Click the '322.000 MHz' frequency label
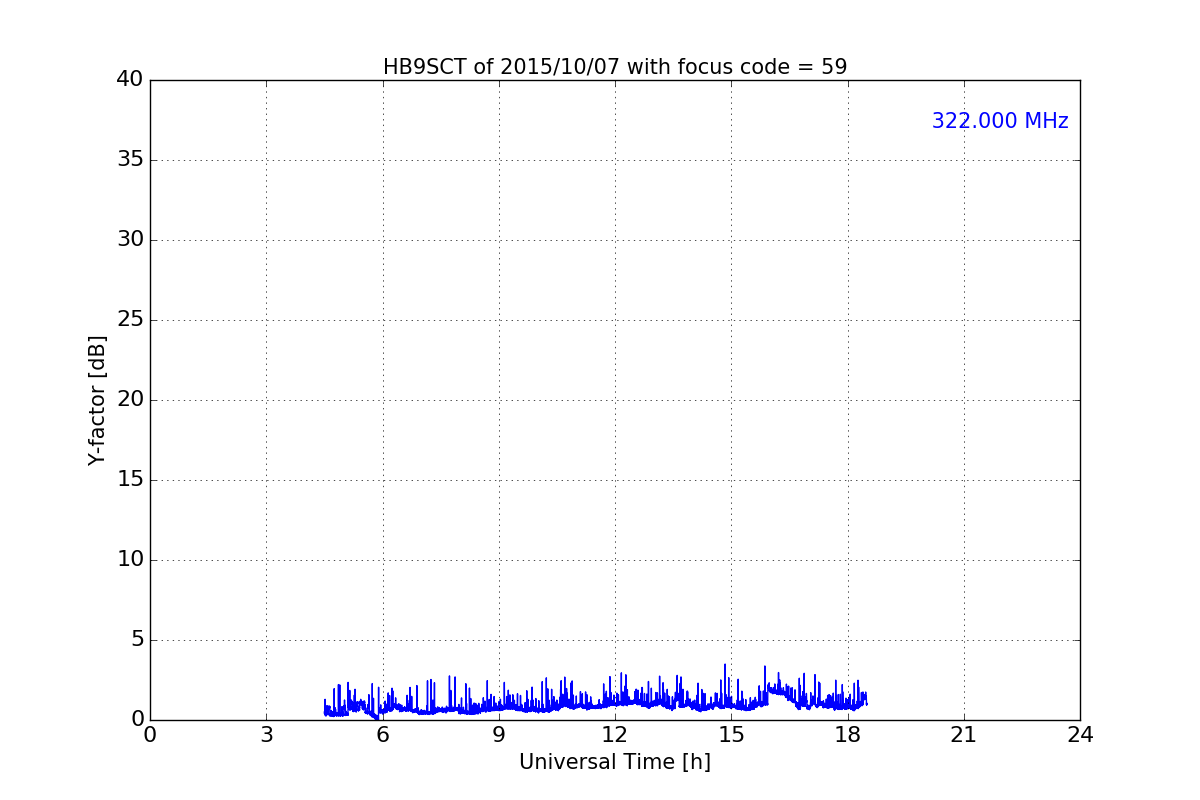The width and height of the screenshot is (1200, 800). tap(1000, 121)
